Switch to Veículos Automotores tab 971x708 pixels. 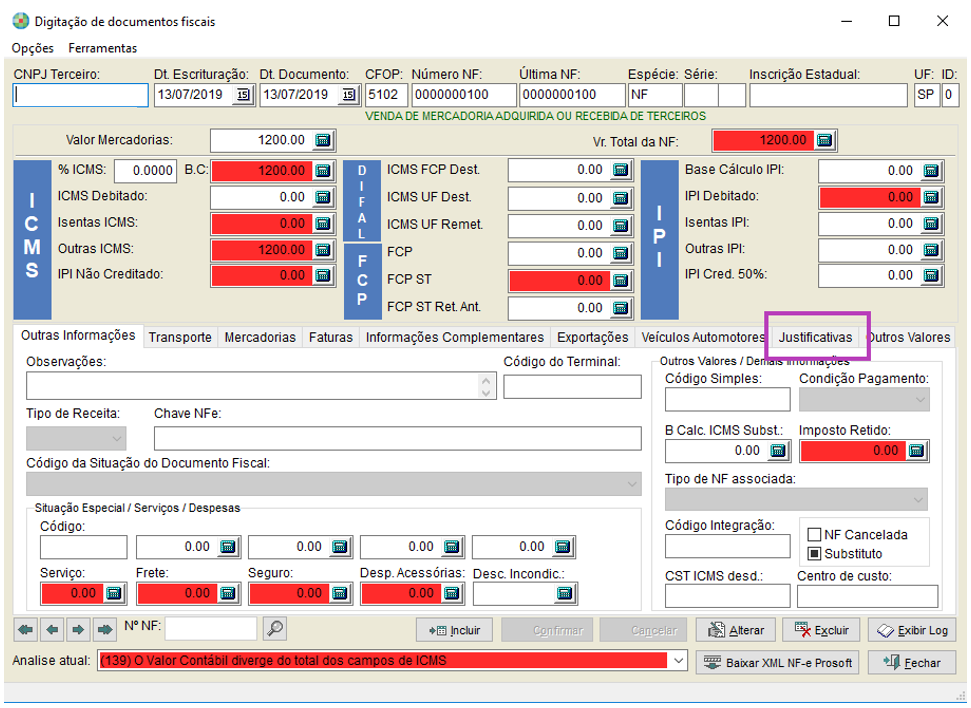703,338
